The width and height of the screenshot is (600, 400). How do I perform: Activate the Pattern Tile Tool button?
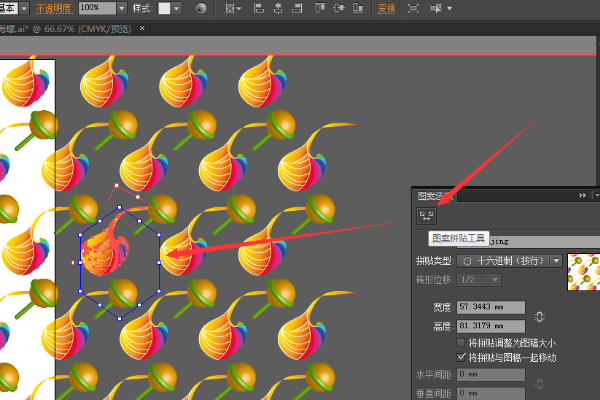pos(426,216)
